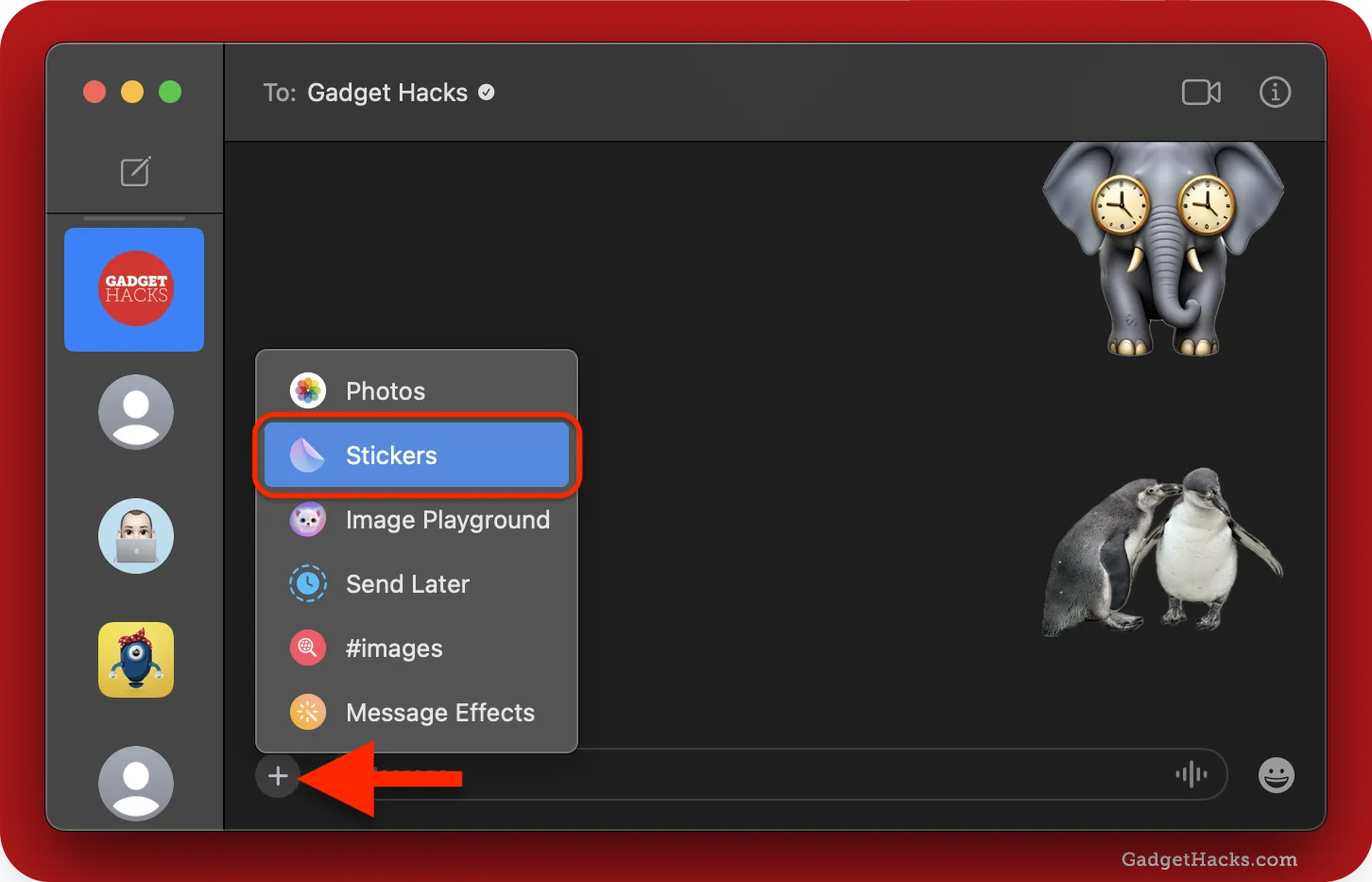Open conversation details info button
The height and width of the screenshot is (882, 1372).
point(1275,92)
